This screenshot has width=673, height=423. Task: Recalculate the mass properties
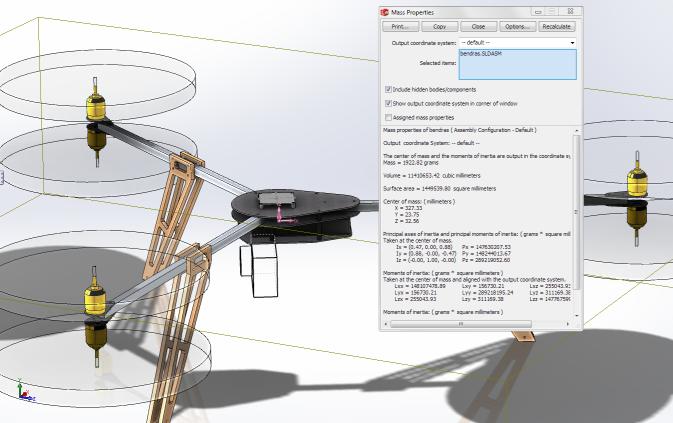557,26
